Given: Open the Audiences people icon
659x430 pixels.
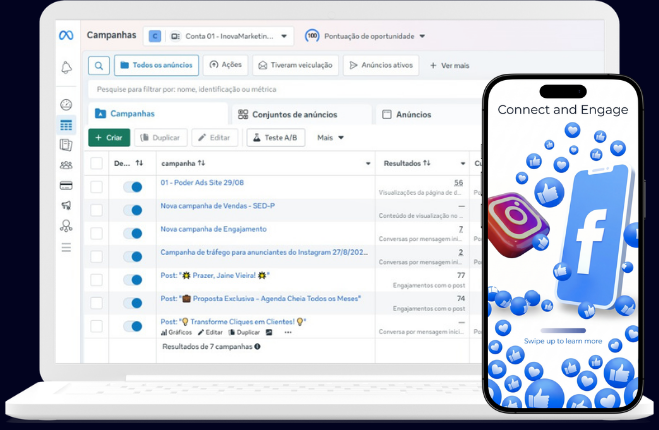Looking at the screenshot, I should coord(66,165).
